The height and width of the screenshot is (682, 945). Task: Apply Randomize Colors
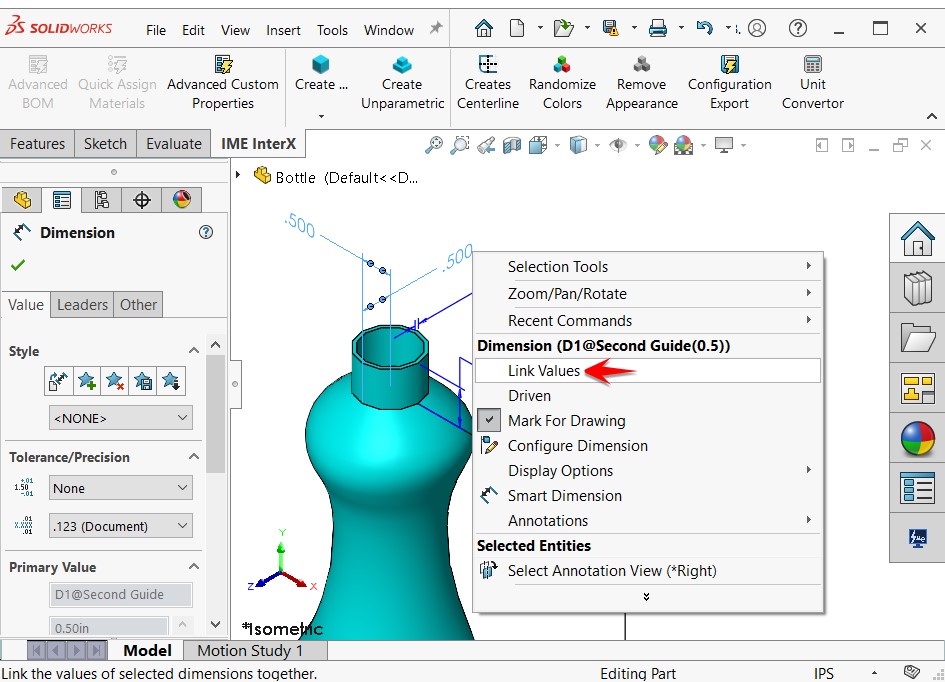click(562, 83)
